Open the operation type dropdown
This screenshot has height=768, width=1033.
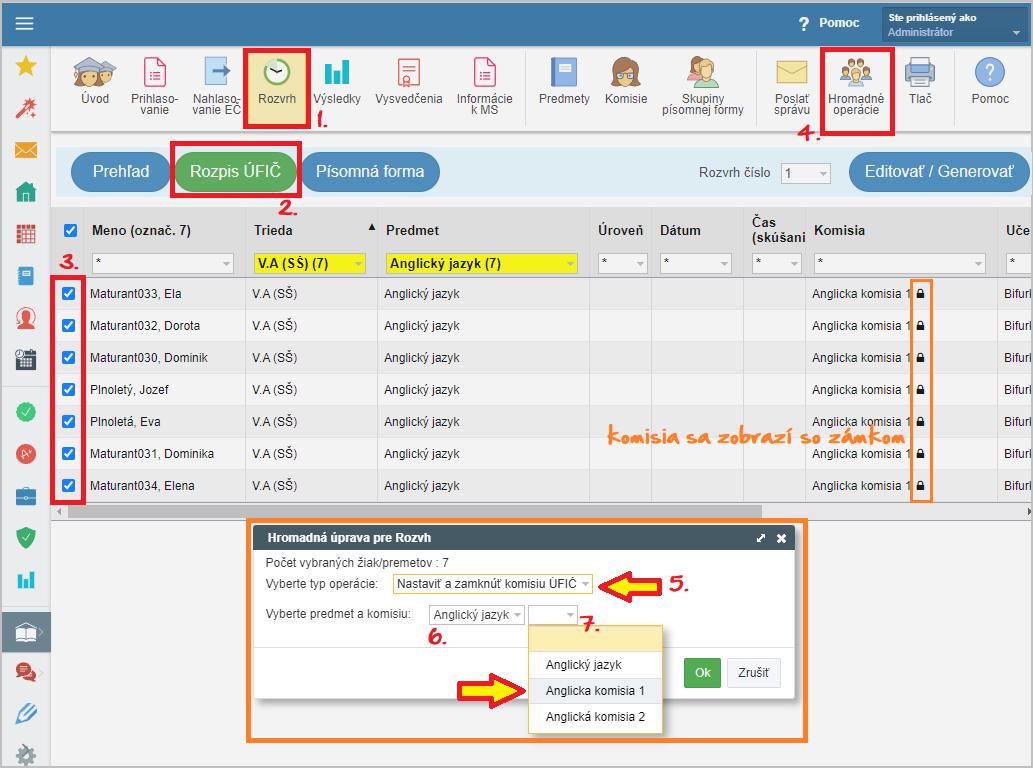(x=493, y=584)
